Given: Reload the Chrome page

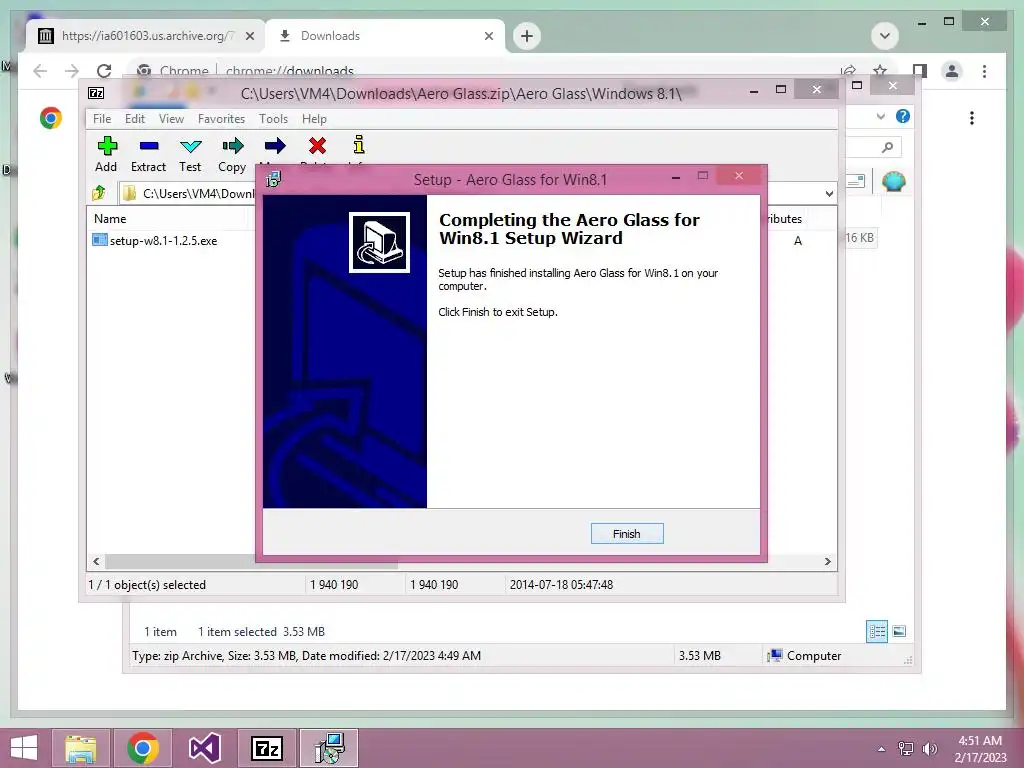Looking at the screenshot, I should (x=104, y=71).
